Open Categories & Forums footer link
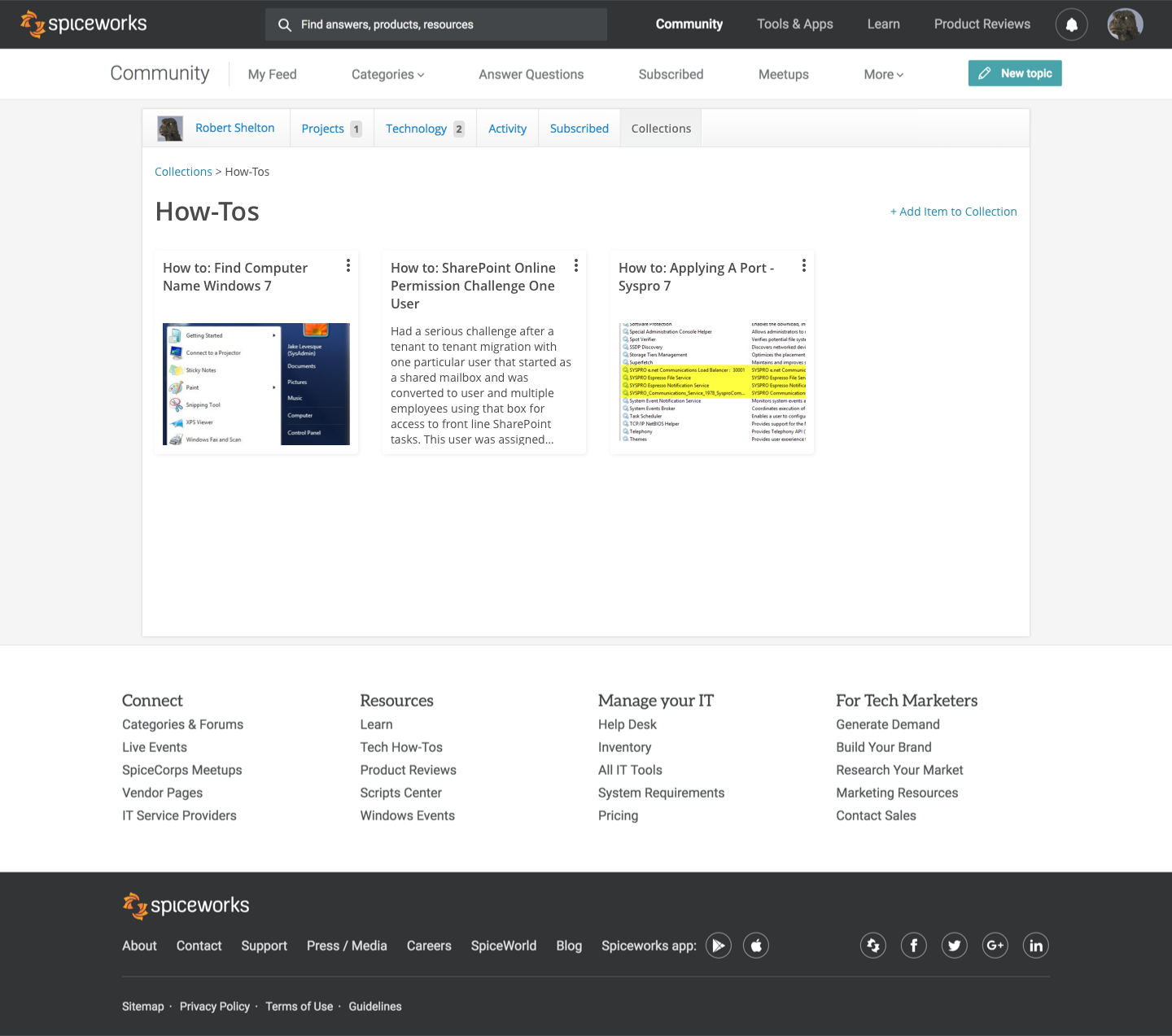 (182, 724)
